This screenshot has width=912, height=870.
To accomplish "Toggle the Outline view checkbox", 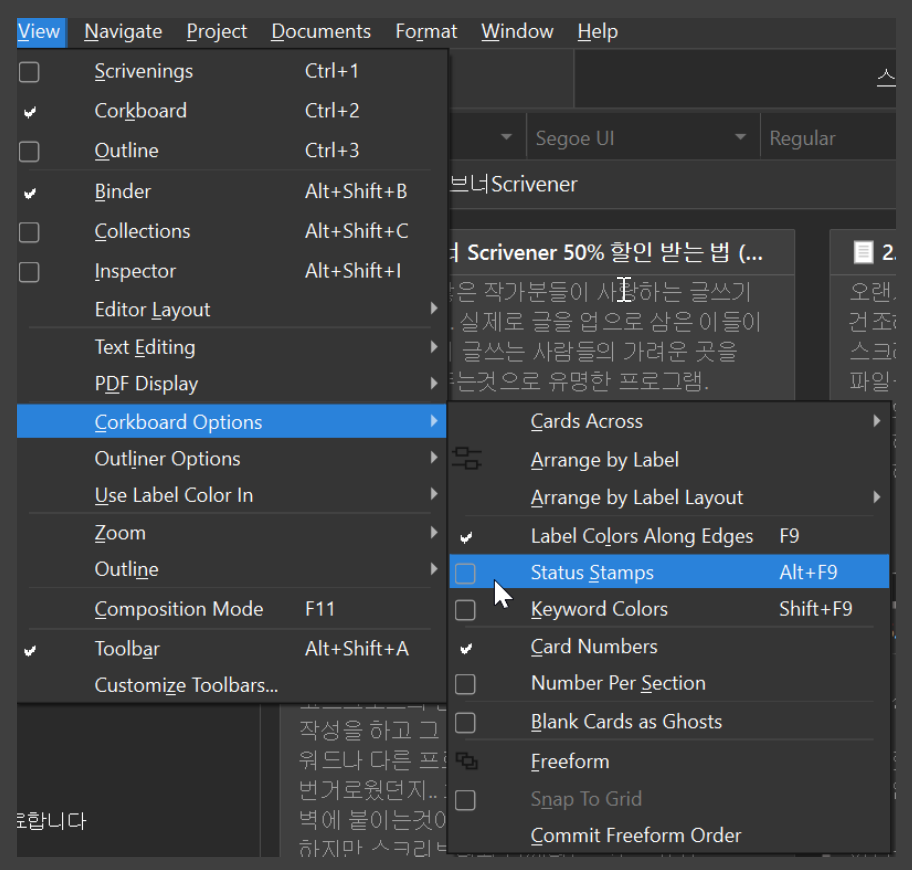I will [29, 152].
